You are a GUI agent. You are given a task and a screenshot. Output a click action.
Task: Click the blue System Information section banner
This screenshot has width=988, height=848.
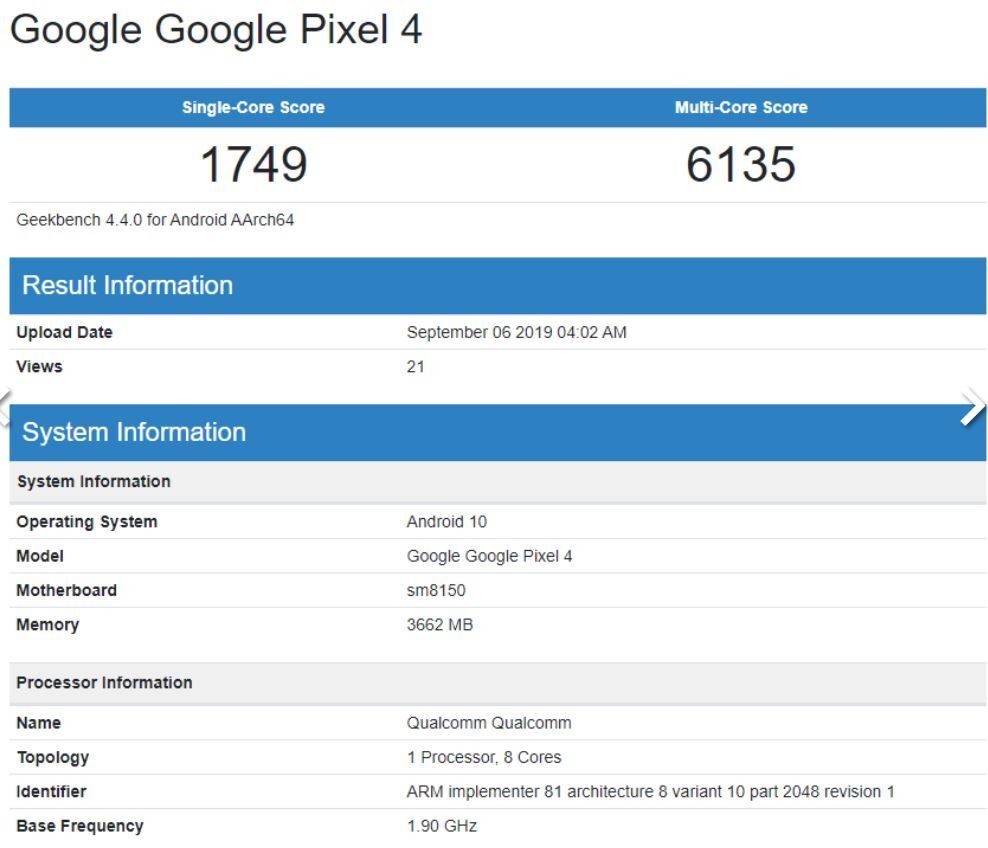tap(134, 432)
